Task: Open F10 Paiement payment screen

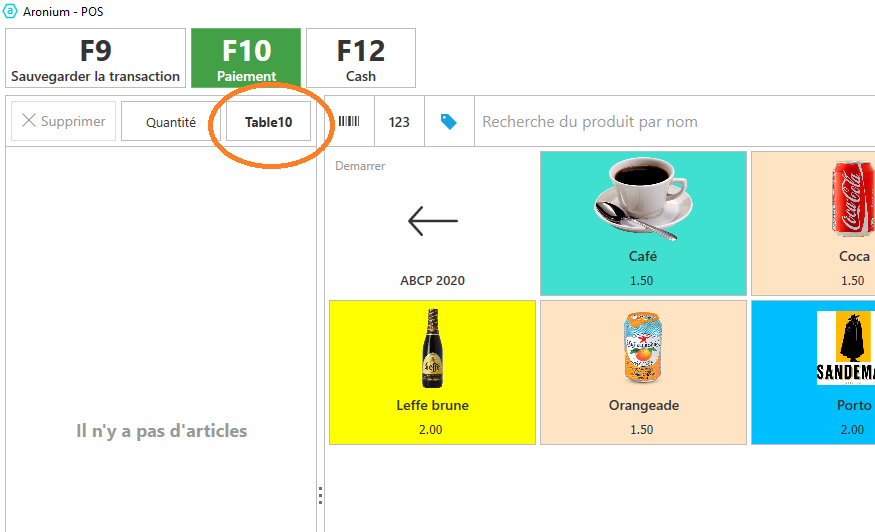Action: tap(246, 58)
